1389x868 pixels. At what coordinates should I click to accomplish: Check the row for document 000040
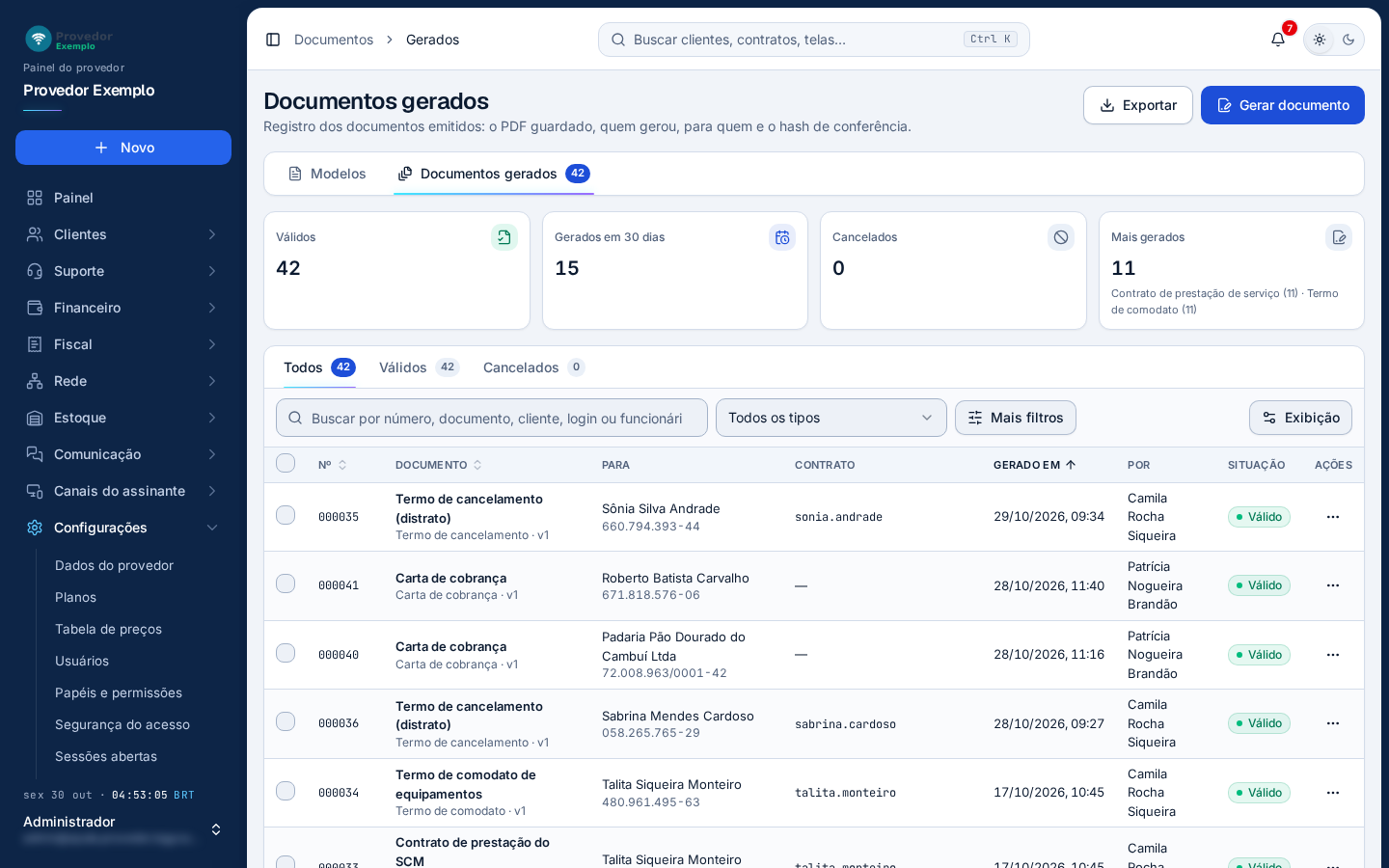286,653
